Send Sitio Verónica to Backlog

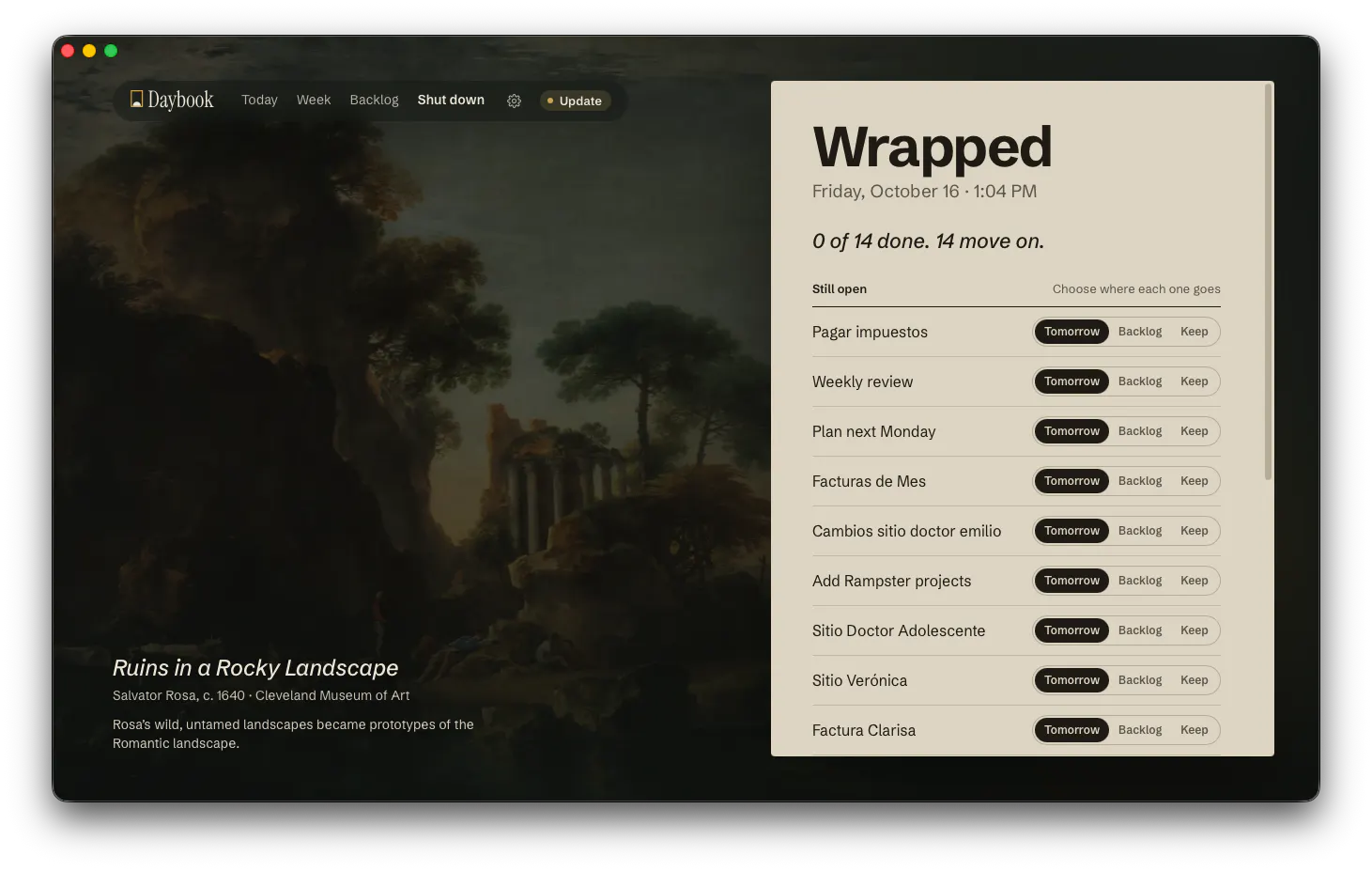pos(1140,680)
